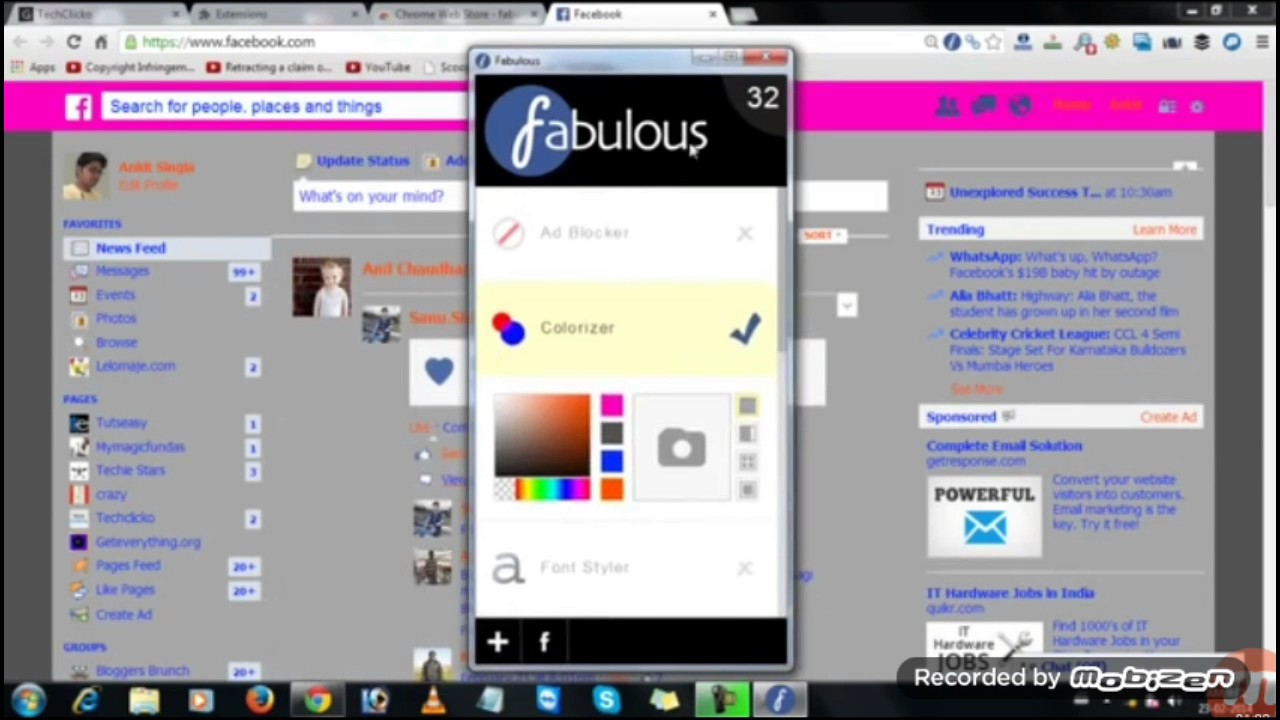This screenshot has width=1280, height=720.
Task: Click the plus button in Fabulous footer
Action: [498, 642]
